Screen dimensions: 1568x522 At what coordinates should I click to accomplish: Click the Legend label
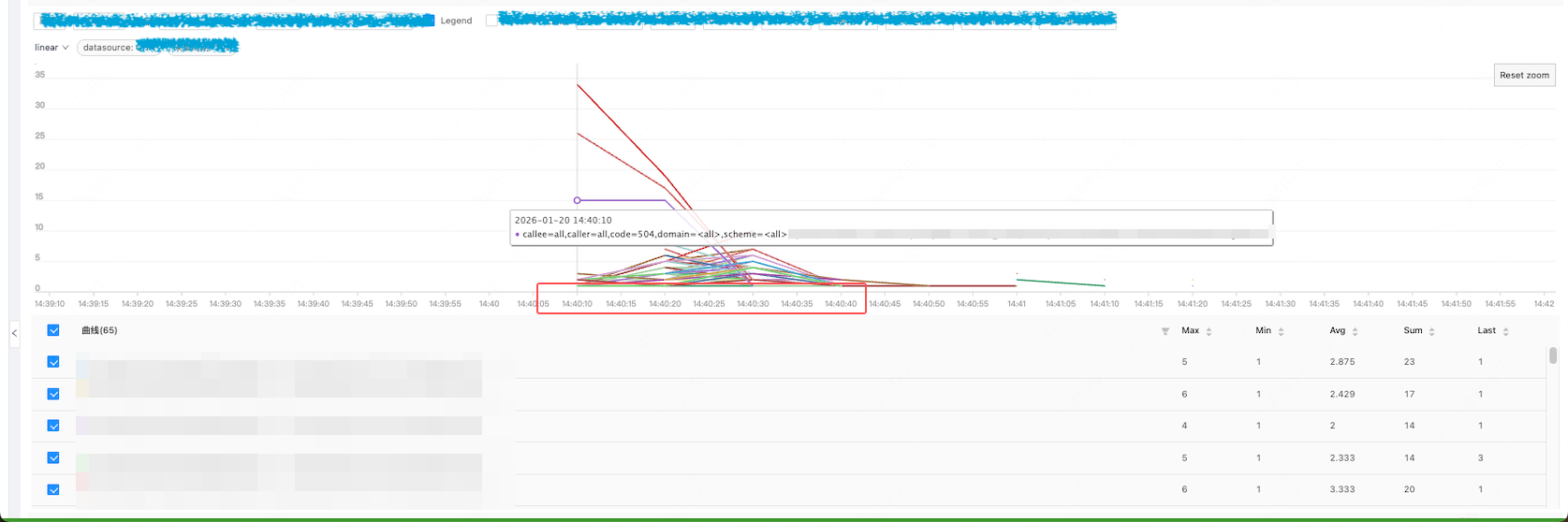click(456, 21)
